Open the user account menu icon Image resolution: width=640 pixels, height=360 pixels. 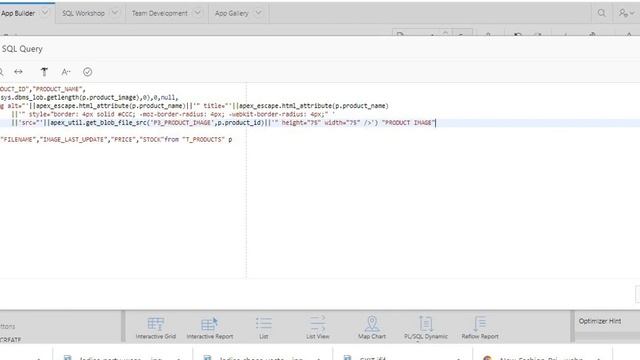pyautogui.click(x=626, y=13)
